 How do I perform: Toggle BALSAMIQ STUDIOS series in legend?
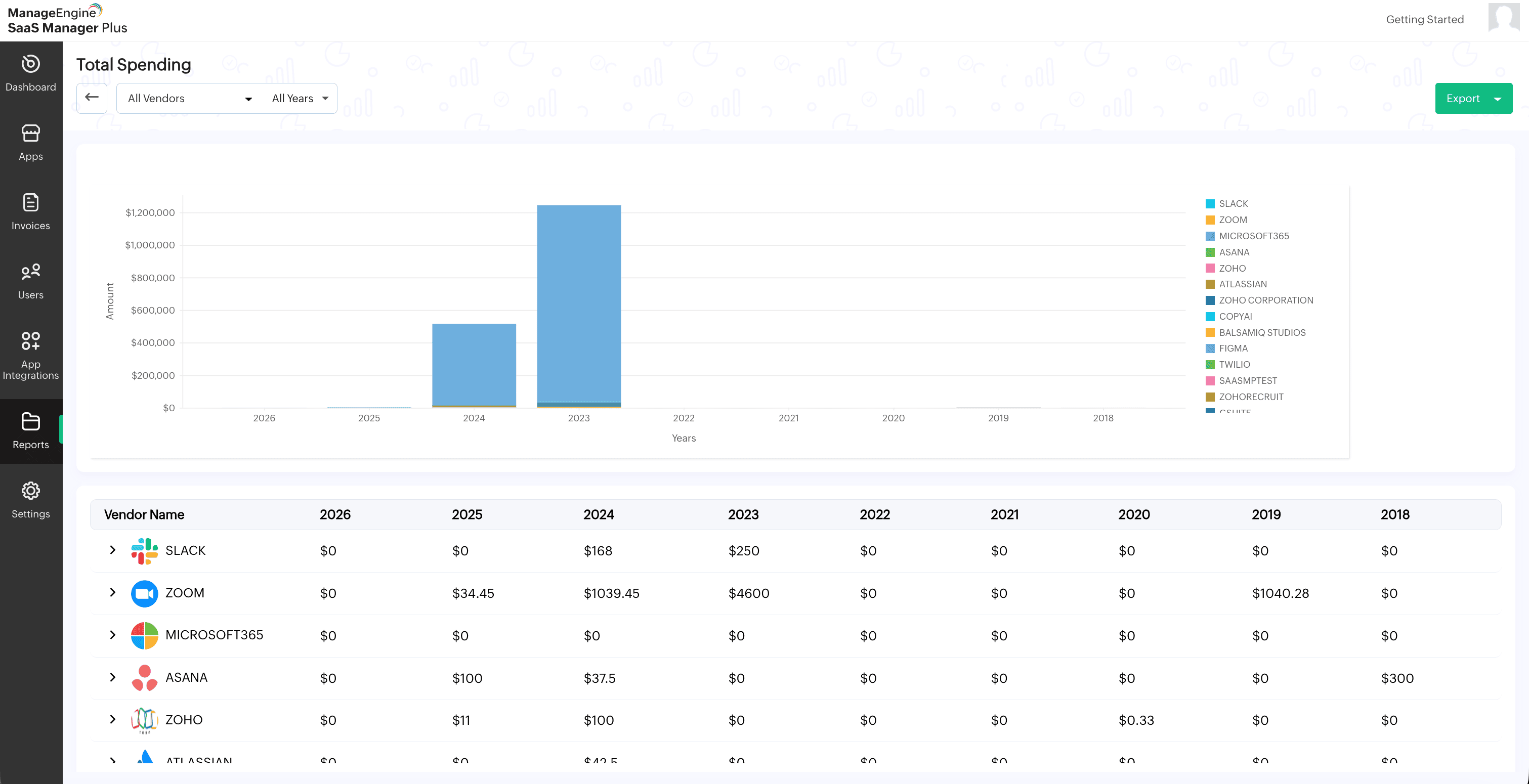(x=1255, y=332)
